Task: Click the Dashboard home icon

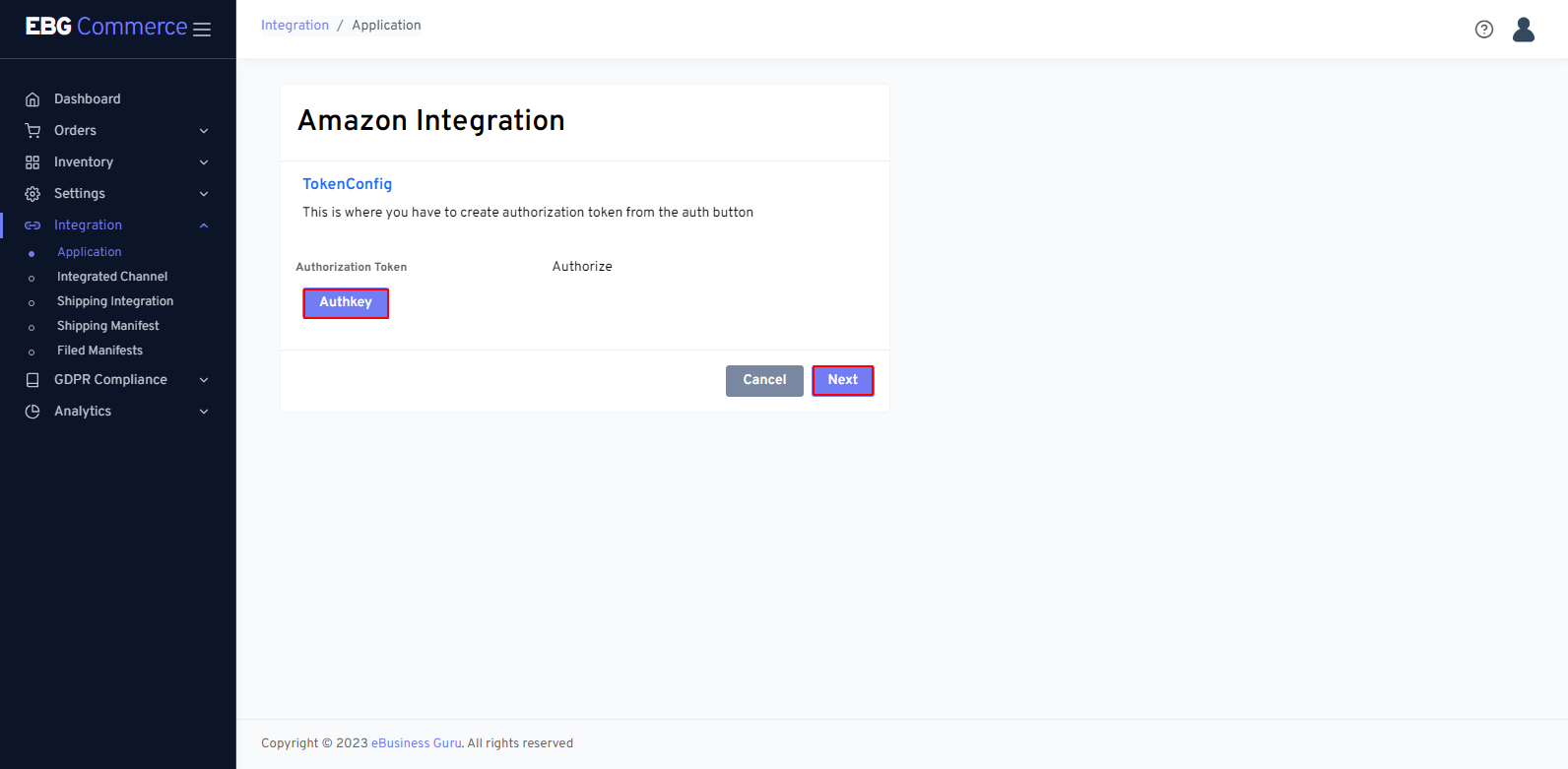Action: point(33,99)
